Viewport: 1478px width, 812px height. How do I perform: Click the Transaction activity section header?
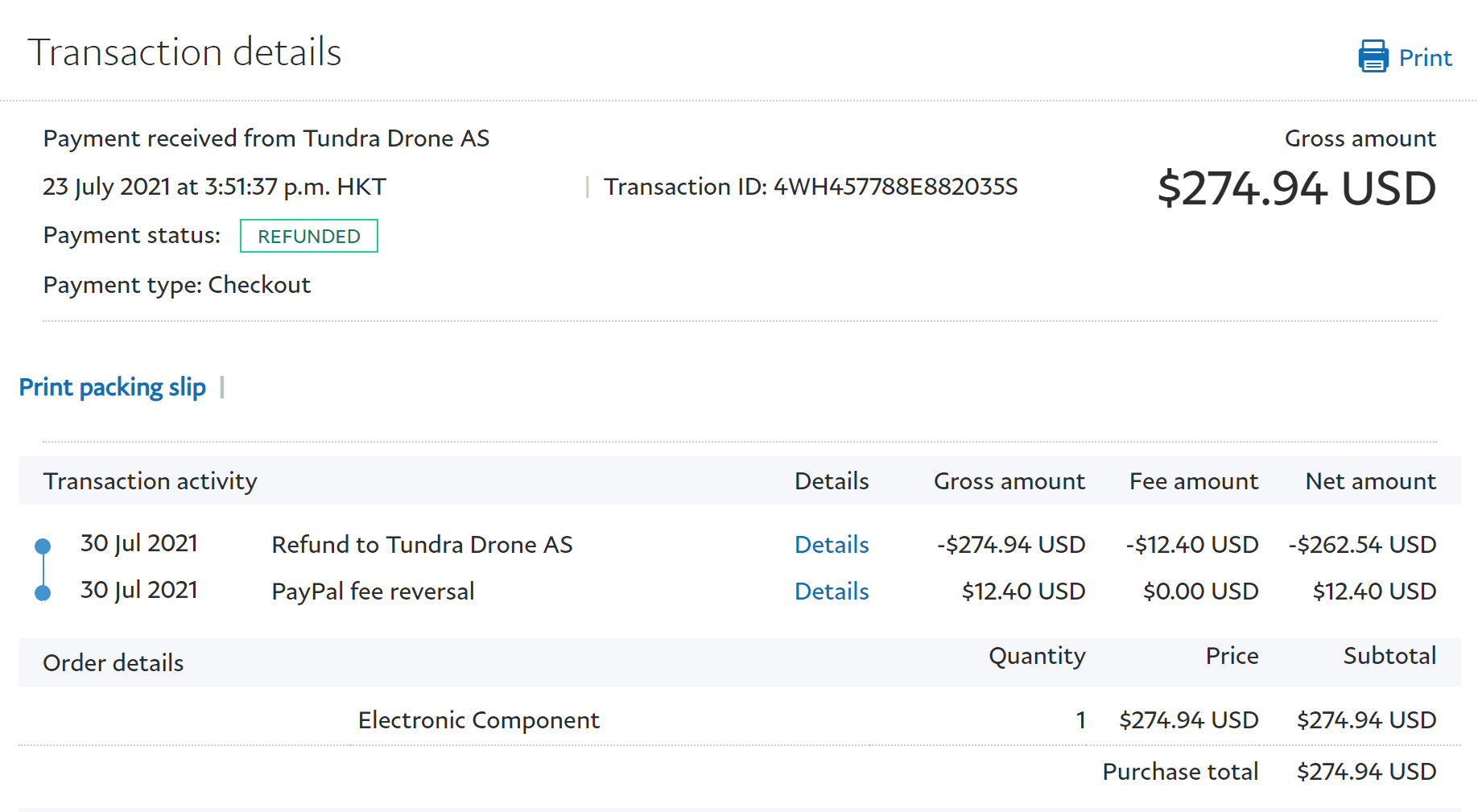point(151,481)
